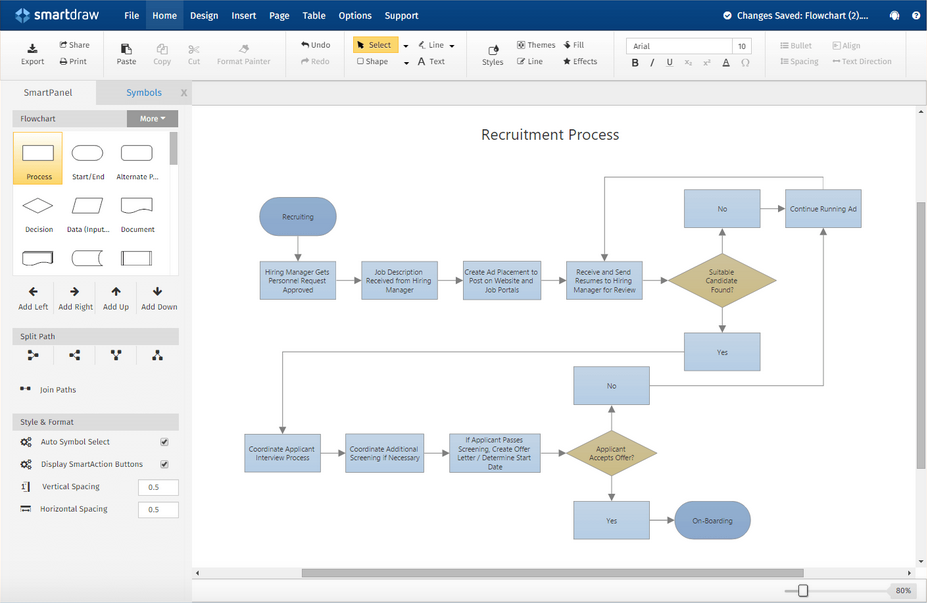Screen dimensions: 927x603
Task: Click the Export icon in the toolbar
Action: (33, 48)
